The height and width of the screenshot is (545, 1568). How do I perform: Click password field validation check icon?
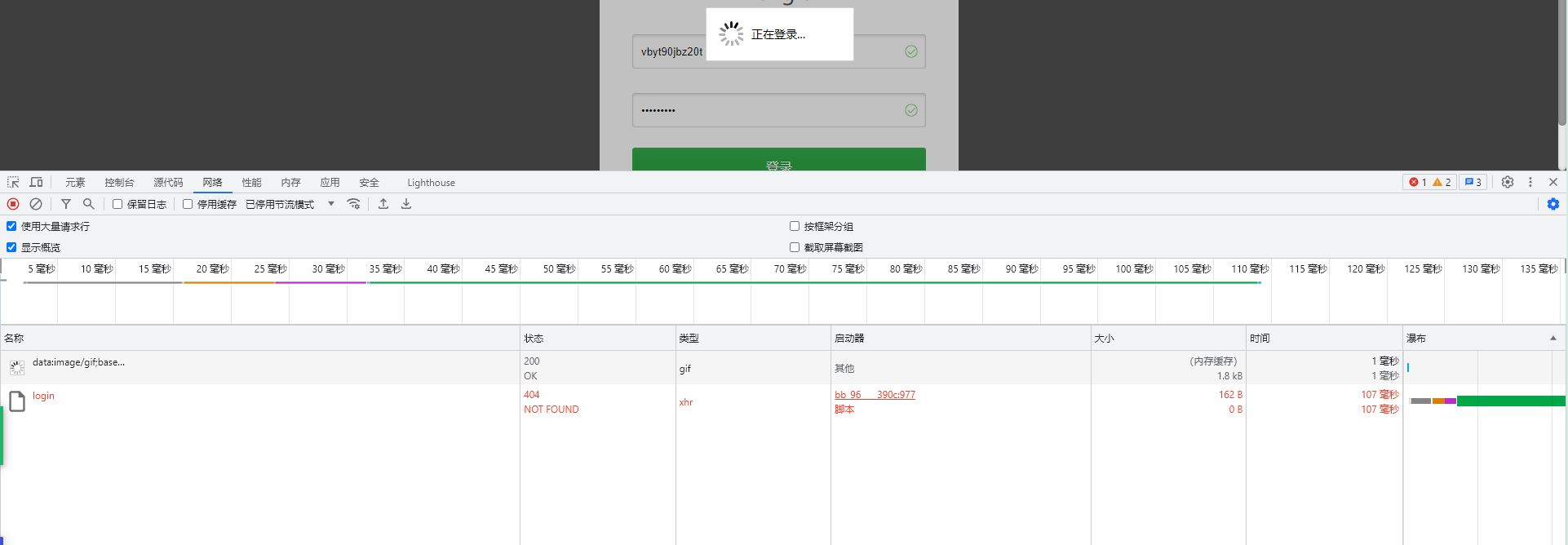(x=911, y=110)
